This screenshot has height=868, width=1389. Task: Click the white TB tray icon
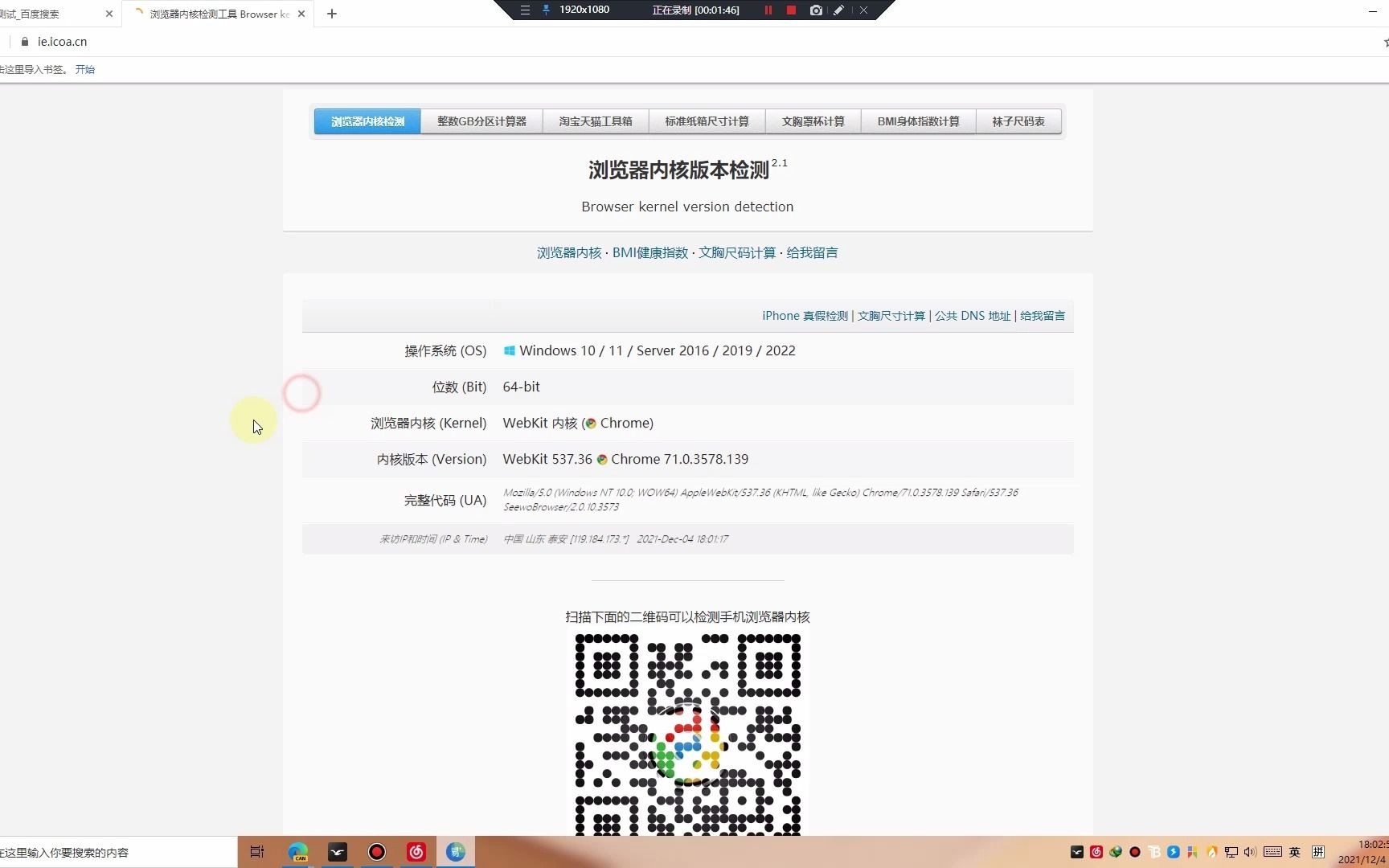[1154, 852]
